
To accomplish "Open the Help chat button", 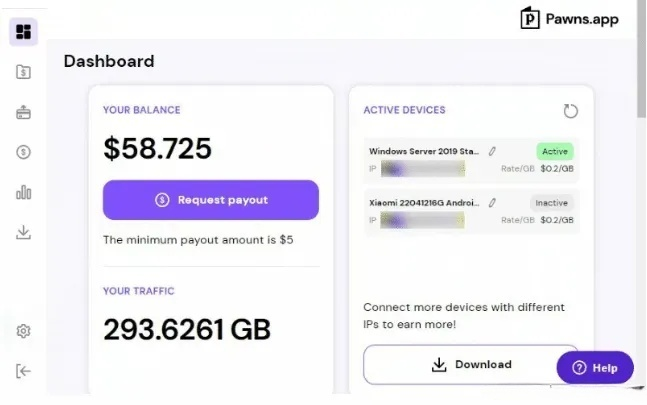I will tap(595, 368).
